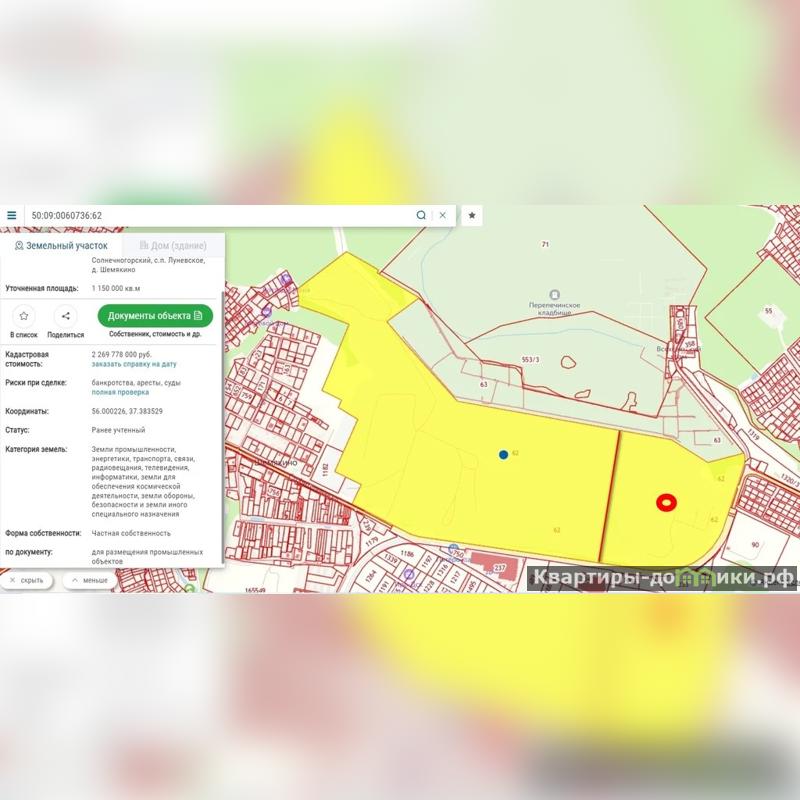
Task: Switch to the Дом (здание) tab
Action: click(x=173, y=245)
